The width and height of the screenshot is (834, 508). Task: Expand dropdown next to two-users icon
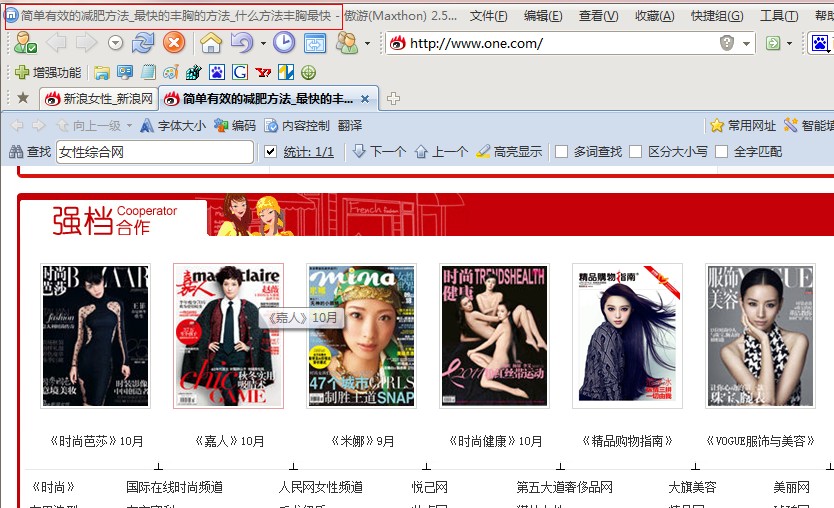[367, 43]
